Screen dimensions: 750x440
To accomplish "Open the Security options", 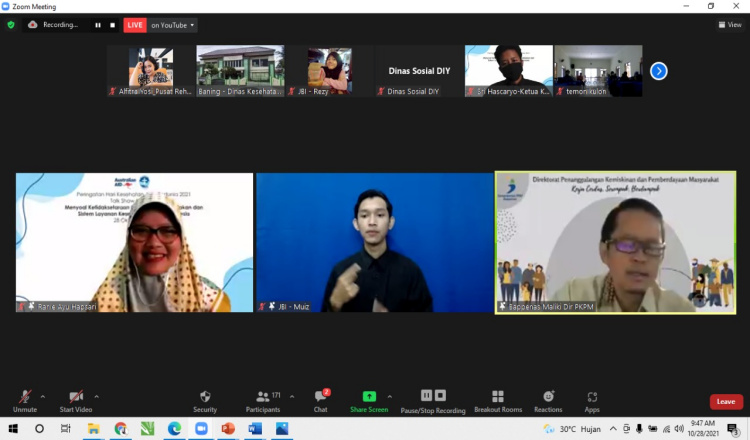I will (205, 401).
